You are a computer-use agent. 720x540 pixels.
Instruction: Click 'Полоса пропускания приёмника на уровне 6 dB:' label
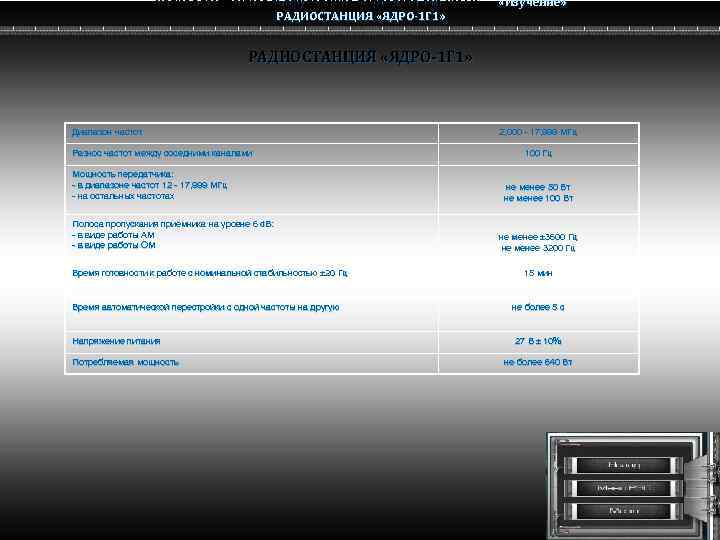point(173,224)
